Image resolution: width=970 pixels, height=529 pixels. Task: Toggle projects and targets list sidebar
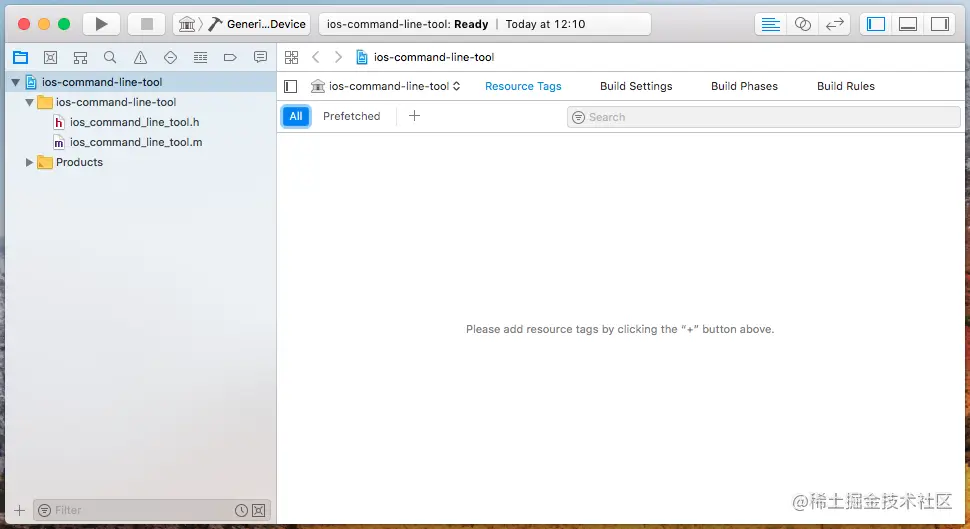291,87
